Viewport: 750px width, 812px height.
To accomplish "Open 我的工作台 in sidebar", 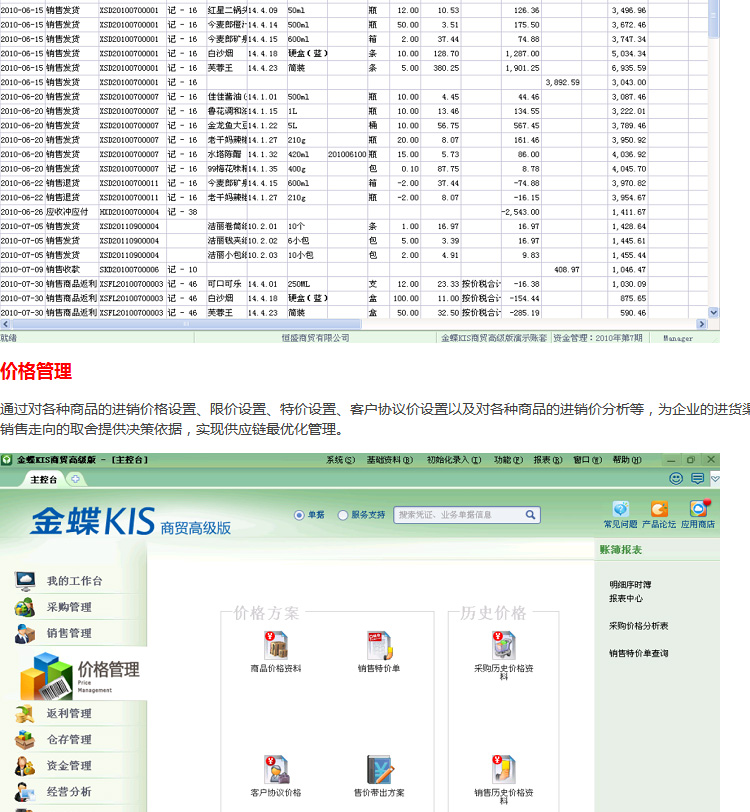I will [x=74, y=581].
